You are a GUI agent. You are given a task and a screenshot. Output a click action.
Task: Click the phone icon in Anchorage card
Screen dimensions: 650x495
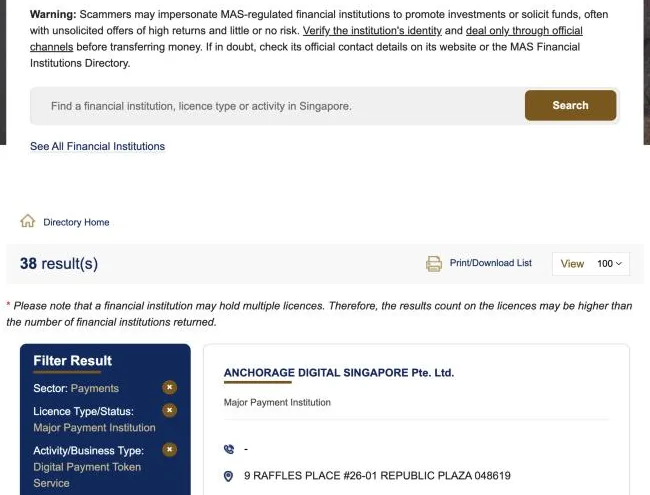tap(229, 449)
